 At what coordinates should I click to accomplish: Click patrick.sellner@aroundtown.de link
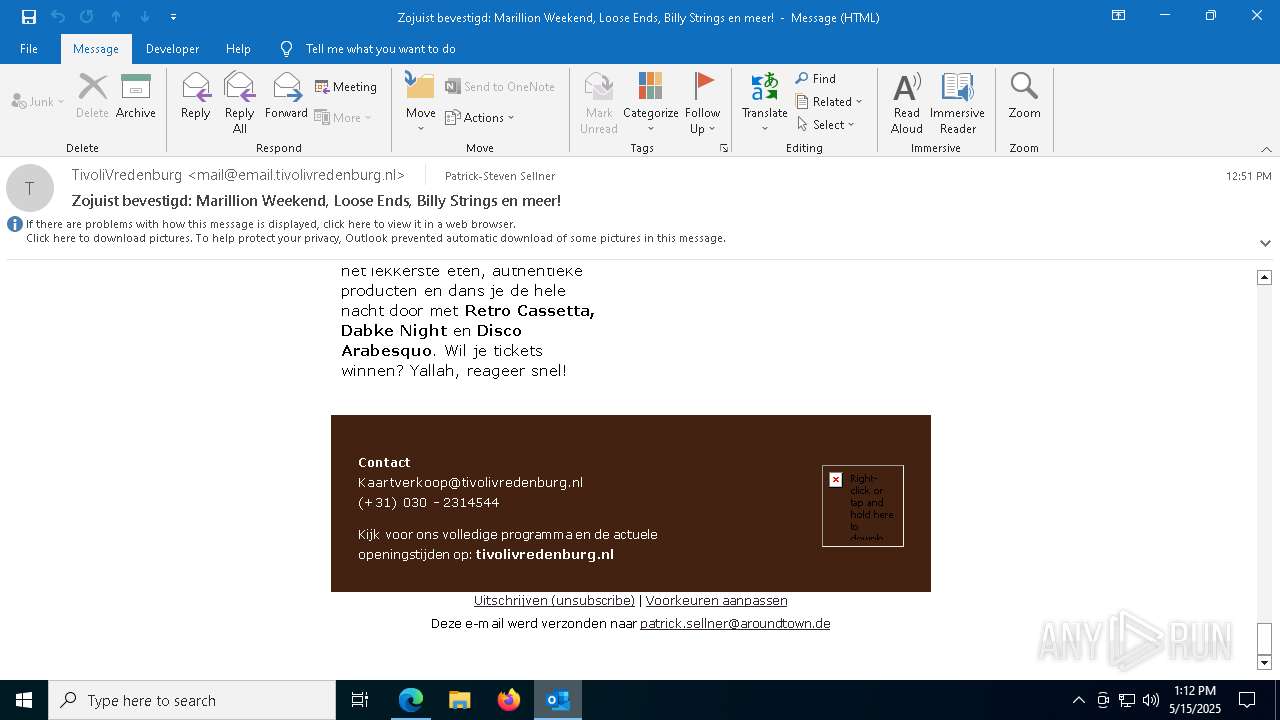click(735, 623)
